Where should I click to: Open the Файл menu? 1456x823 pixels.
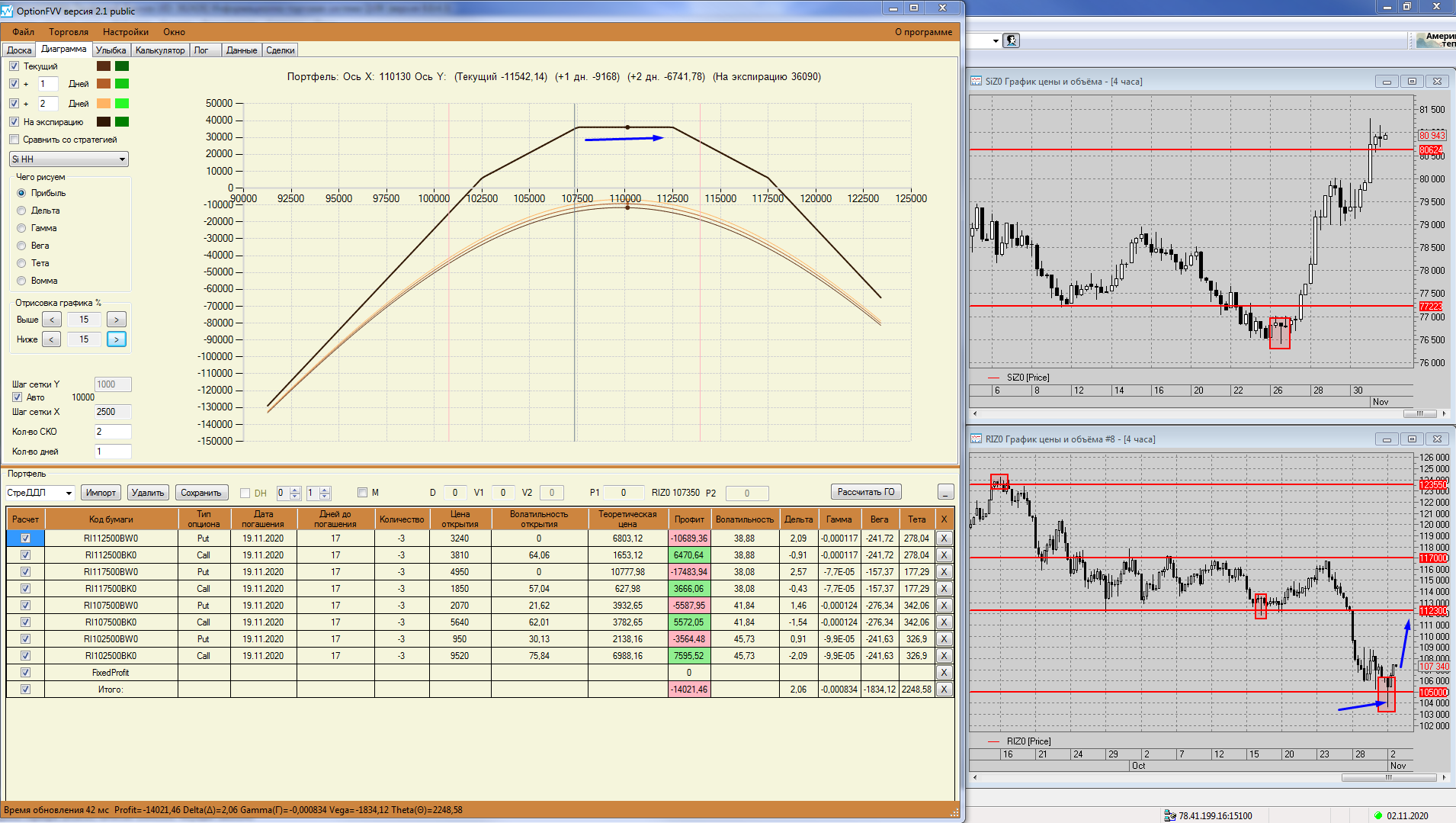23,32
